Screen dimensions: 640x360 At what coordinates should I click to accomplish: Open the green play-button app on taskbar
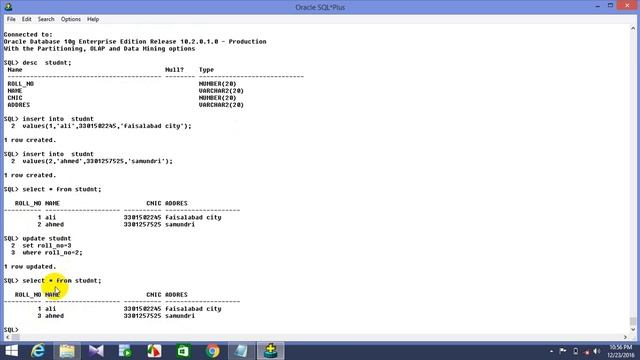pos(125,351)
